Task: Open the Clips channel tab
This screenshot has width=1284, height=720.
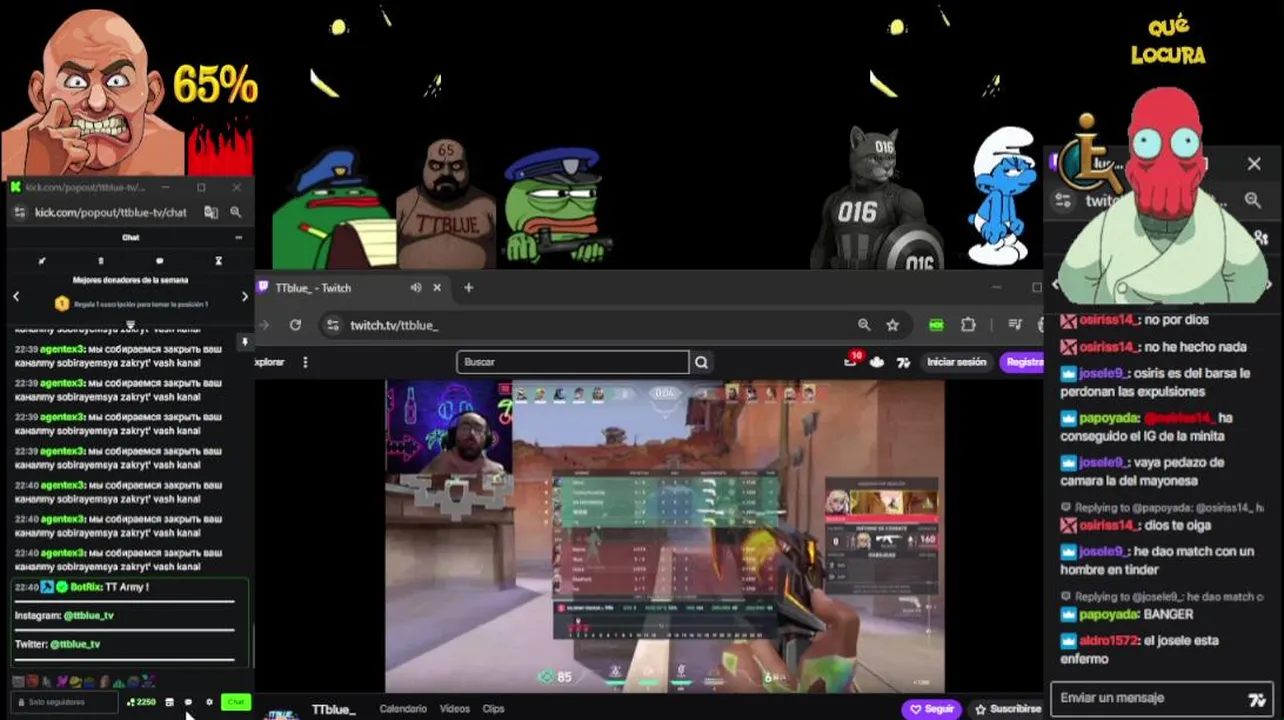Action: click(494, 709)
